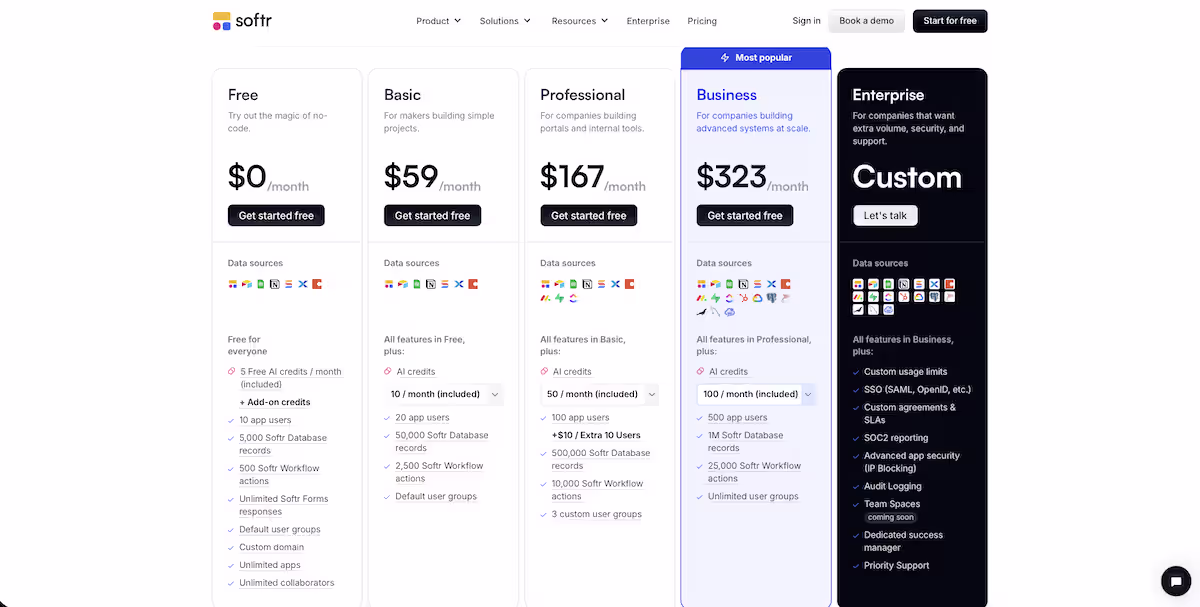The image size is (1200, 607).
Task: Open Professional plan AI credits dropdown
Action: click(600, 394)
